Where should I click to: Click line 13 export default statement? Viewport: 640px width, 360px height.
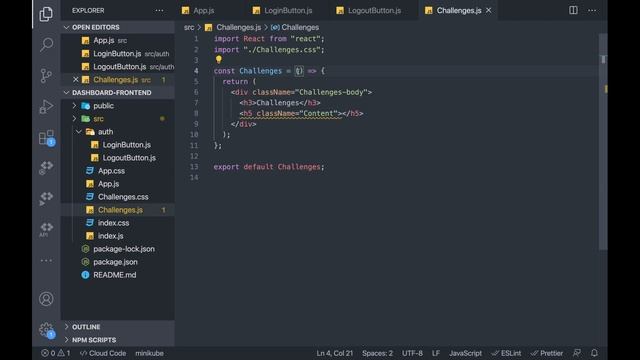point(269,167)
